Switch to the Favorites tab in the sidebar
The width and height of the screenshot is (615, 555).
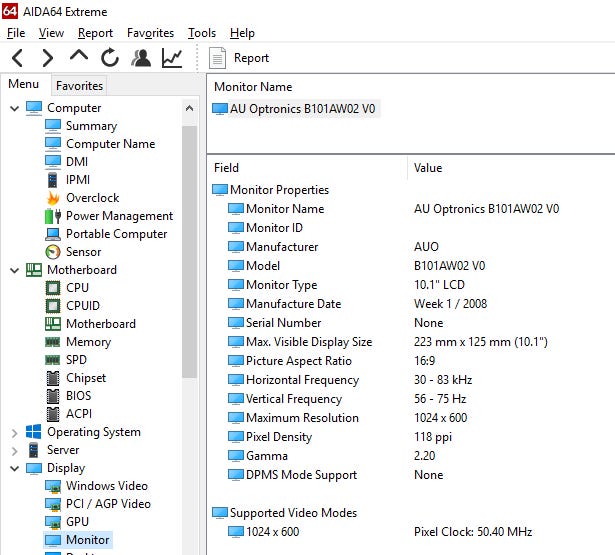pyautogui.click(x=79, y=86)
